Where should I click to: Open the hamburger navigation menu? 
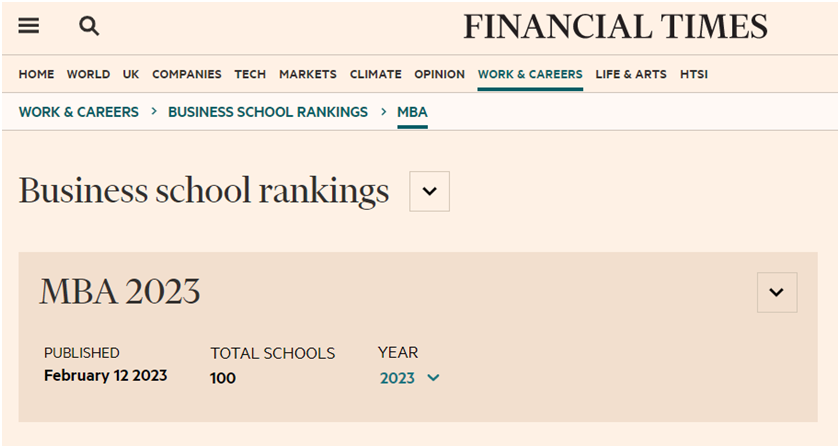(29, 27)
